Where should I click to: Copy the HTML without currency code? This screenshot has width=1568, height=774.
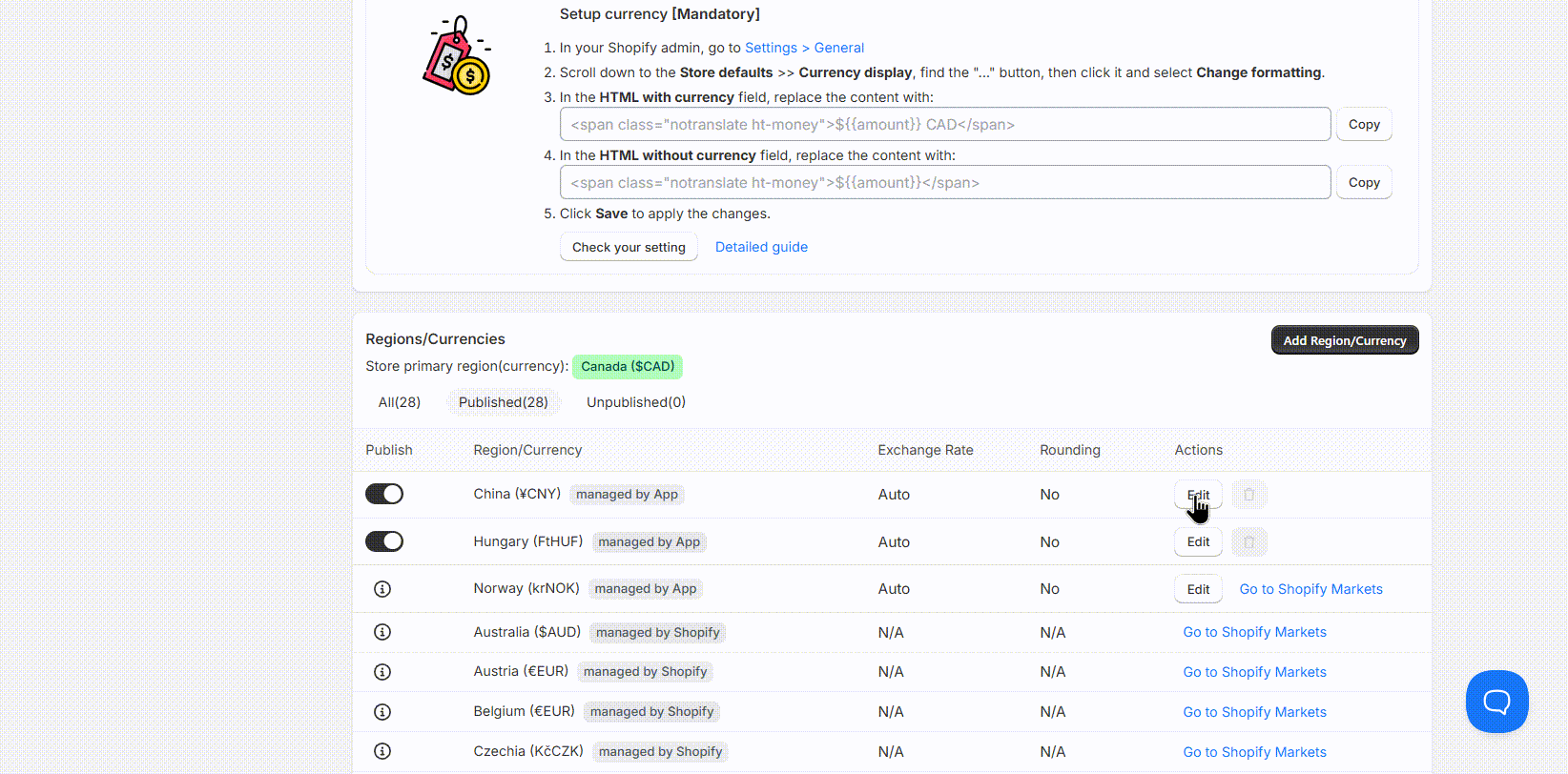pyautogui.click(x=1364, y=182)
